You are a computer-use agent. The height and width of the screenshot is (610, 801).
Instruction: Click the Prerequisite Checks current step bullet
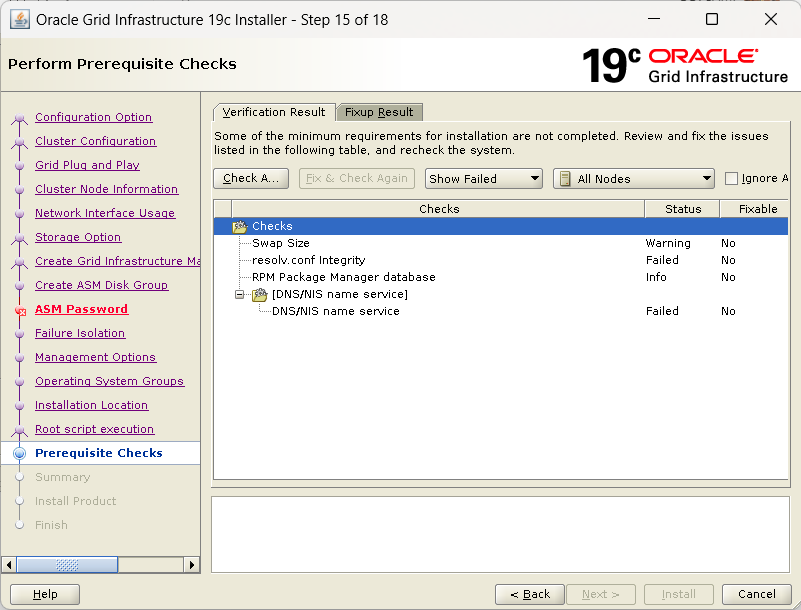point(19,453)
